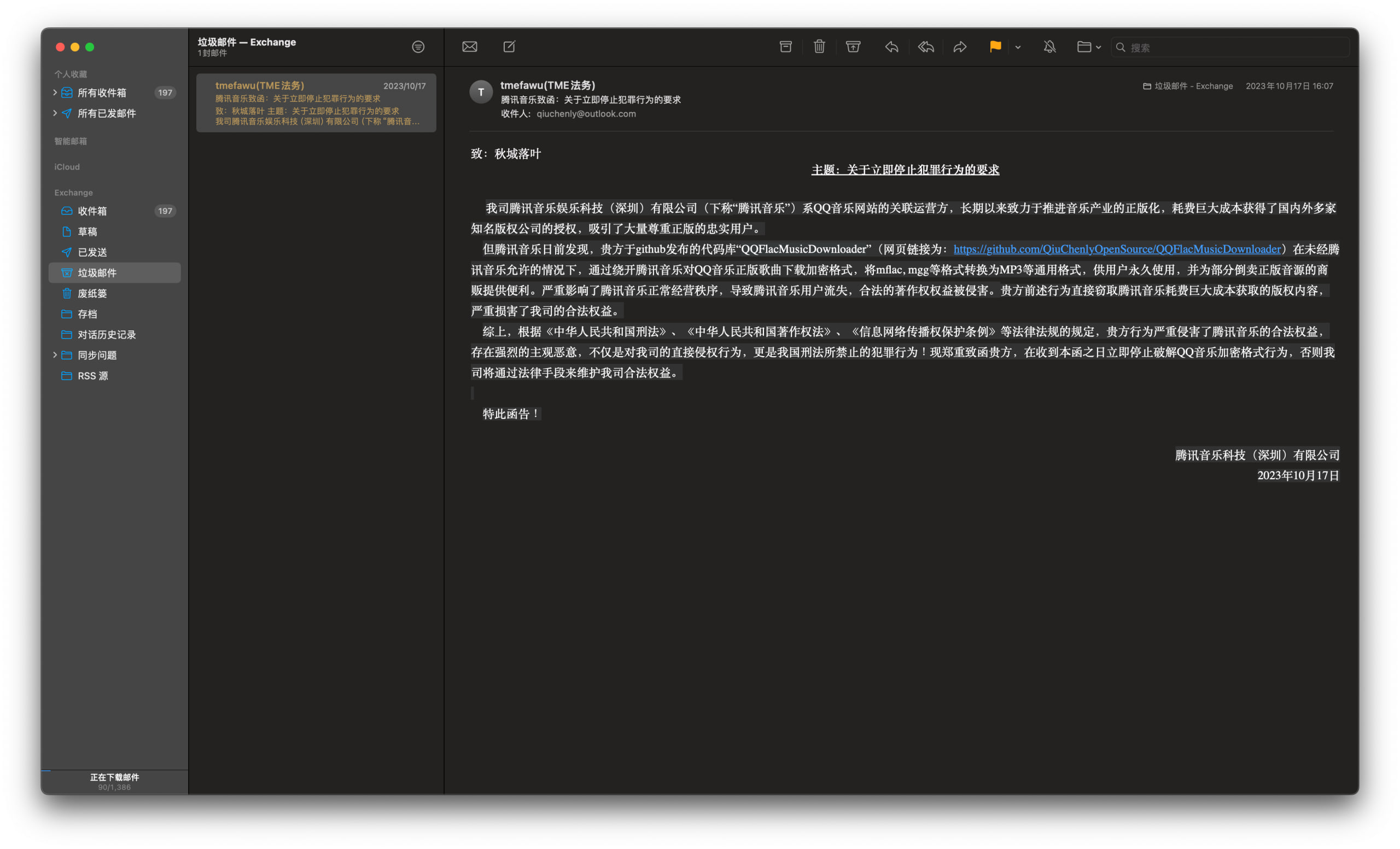Click the junk mail toolbar icon

(x=853, y=46)
